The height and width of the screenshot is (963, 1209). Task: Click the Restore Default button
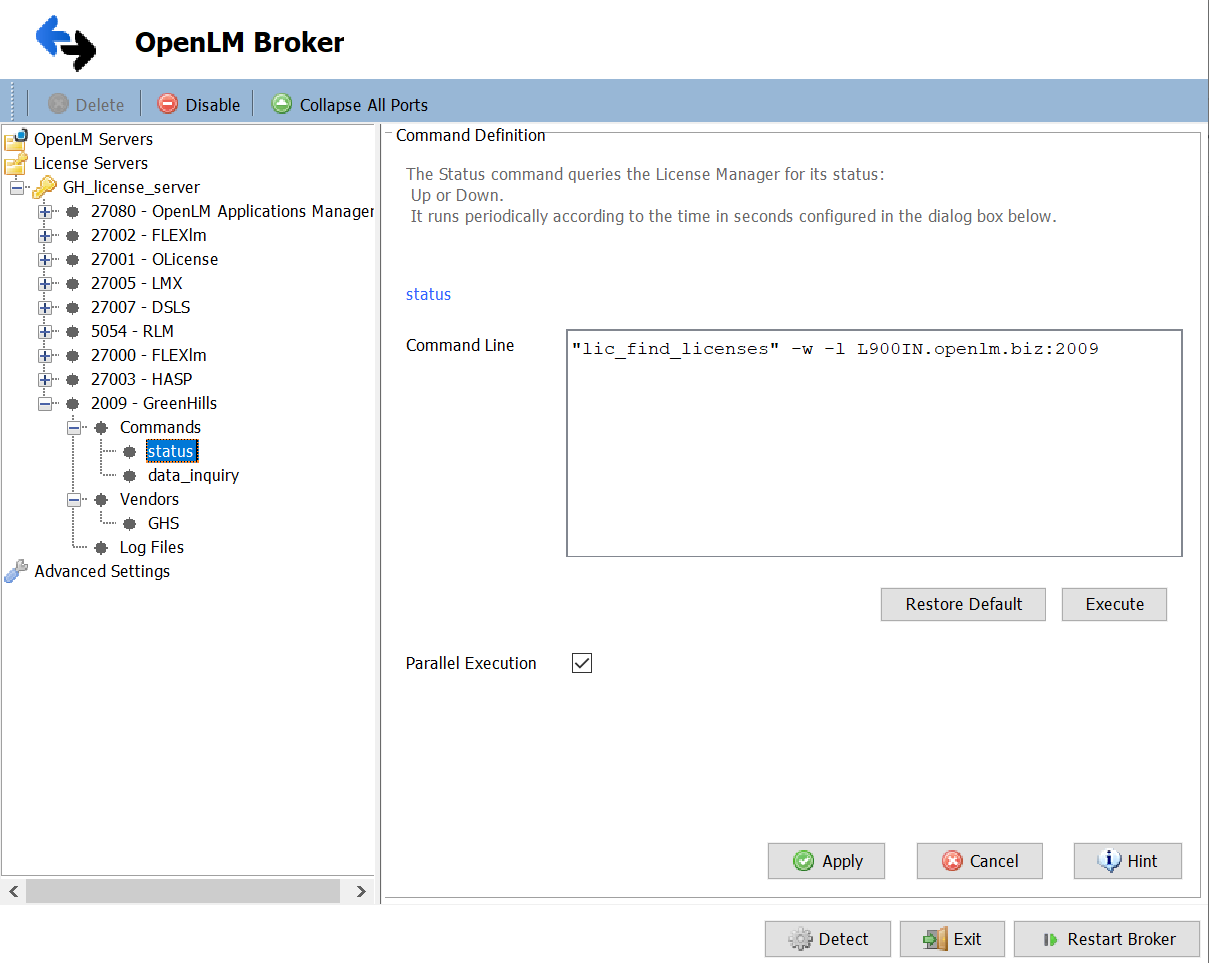click(x=962, y=604)
